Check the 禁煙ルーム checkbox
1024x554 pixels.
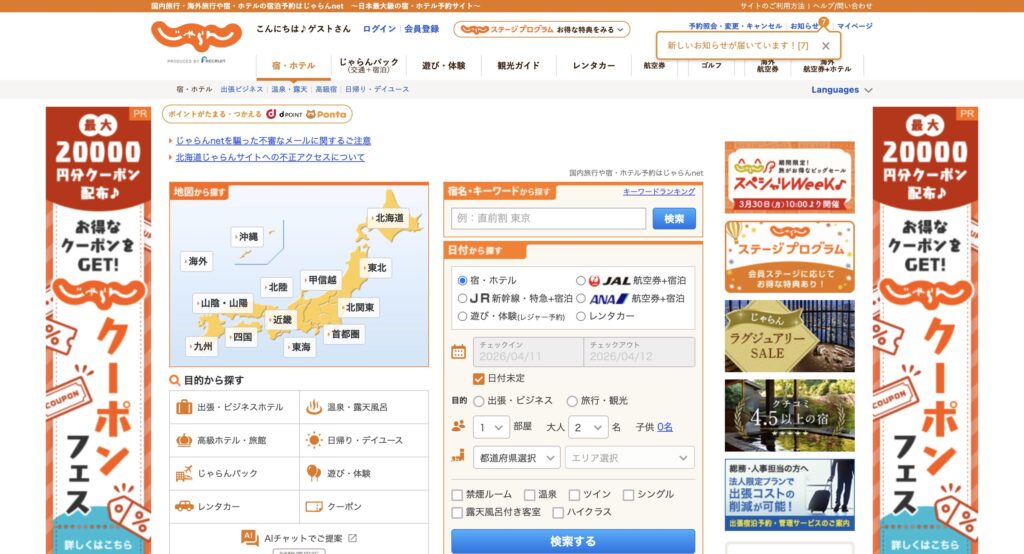[457, 495]
